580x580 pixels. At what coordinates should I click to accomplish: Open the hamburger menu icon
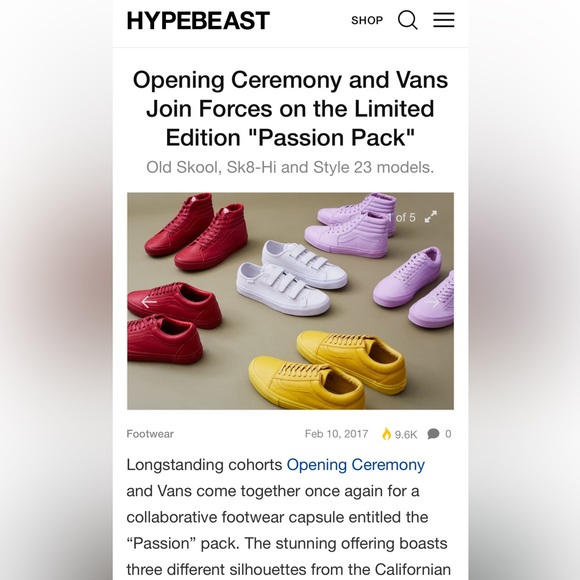pos(444,20)
